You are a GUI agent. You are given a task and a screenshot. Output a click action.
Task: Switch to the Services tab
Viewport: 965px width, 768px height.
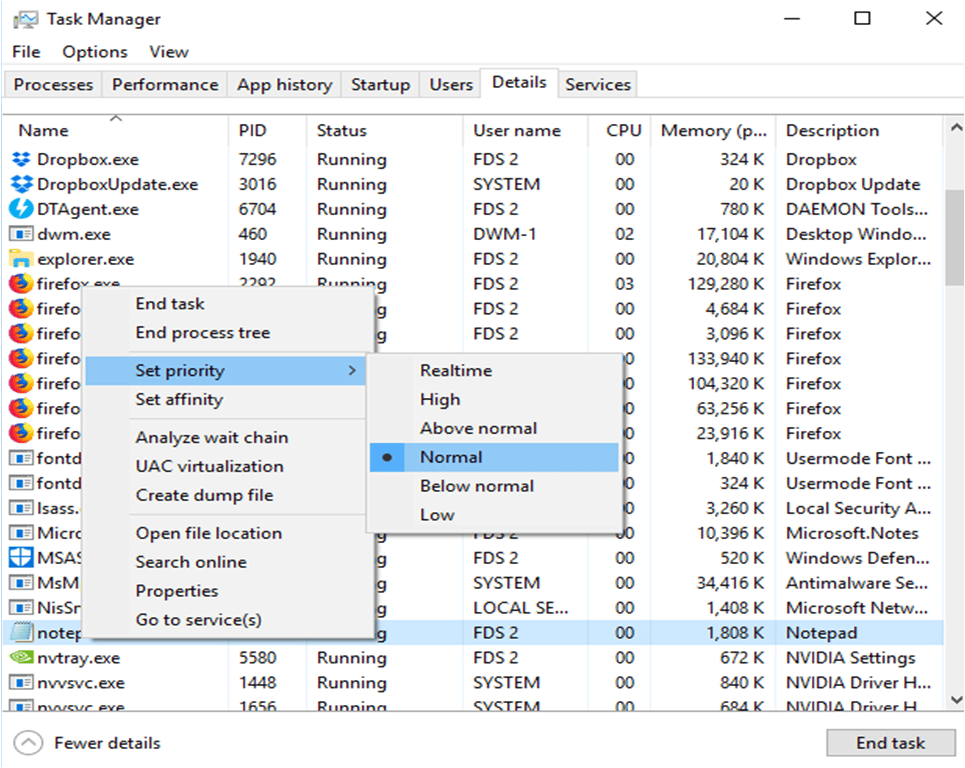(x=598, y=84)
